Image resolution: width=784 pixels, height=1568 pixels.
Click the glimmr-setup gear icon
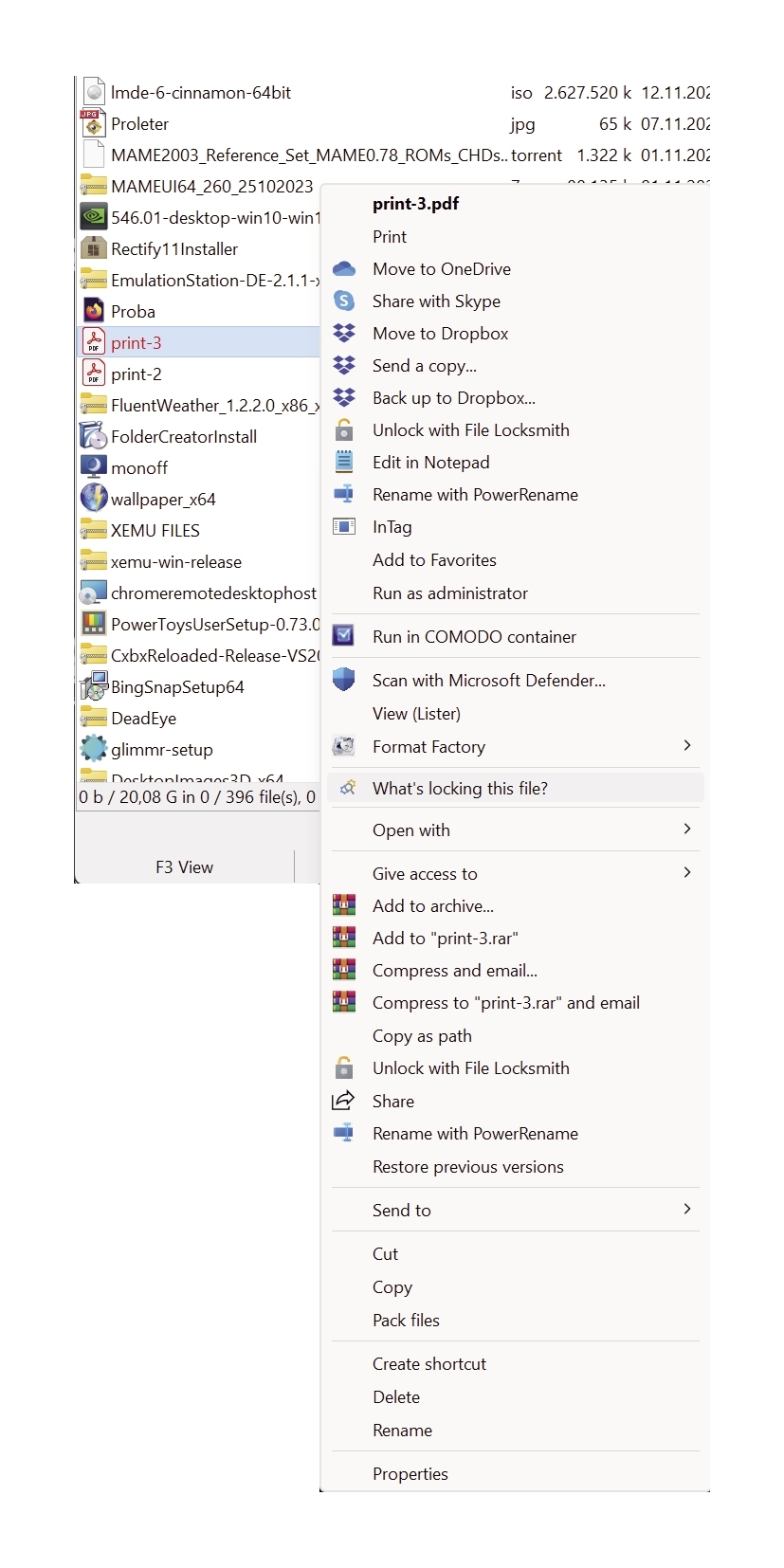(94, 749)
